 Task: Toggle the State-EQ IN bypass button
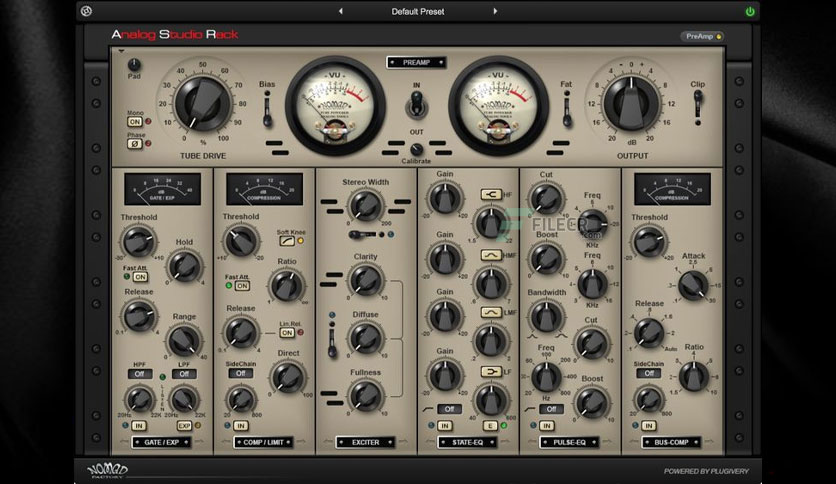445,426
